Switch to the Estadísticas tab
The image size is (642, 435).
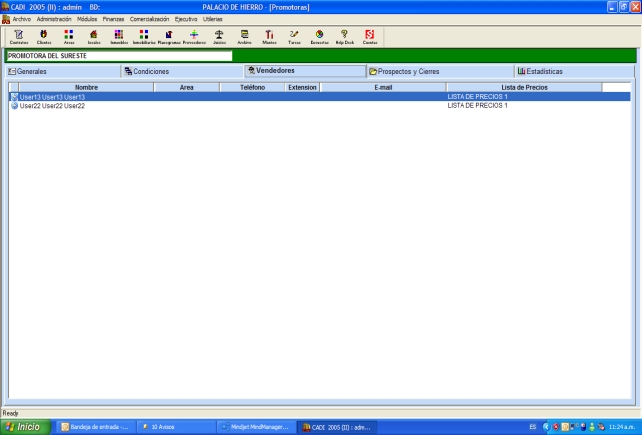click(572, 72)
